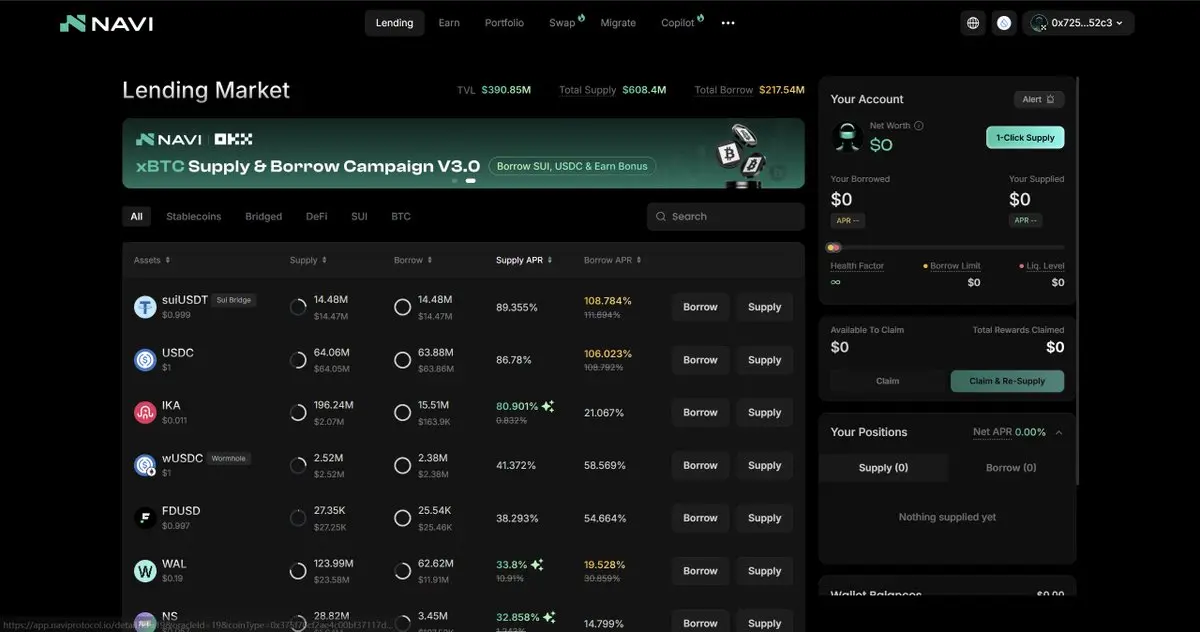Sort table by Borrow column
The image size is (1200, 632).
(x=413, y=260)
